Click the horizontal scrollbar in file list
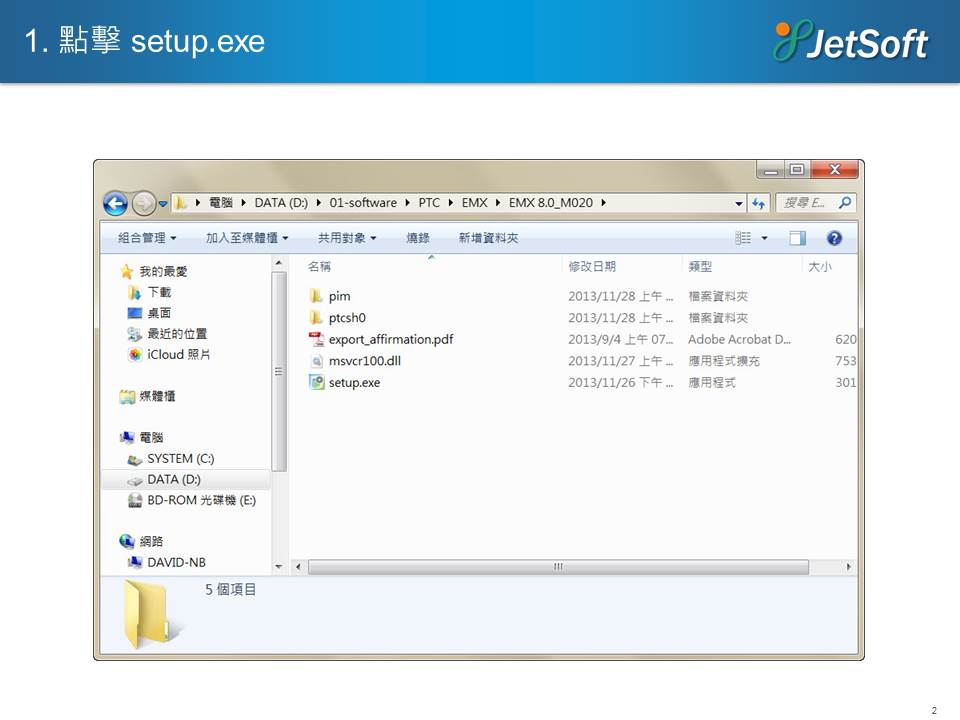This screenshot has width=960, height=720. pos(558,567)
